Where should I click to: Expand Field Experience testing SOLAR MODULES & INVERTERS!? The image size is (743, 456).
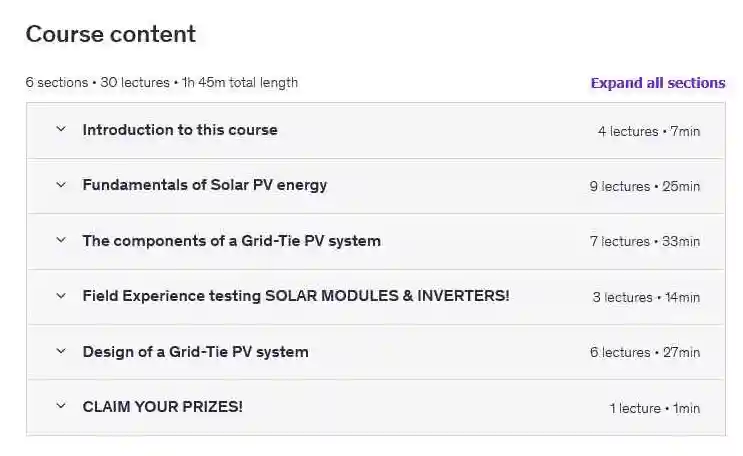coord(295,296)
